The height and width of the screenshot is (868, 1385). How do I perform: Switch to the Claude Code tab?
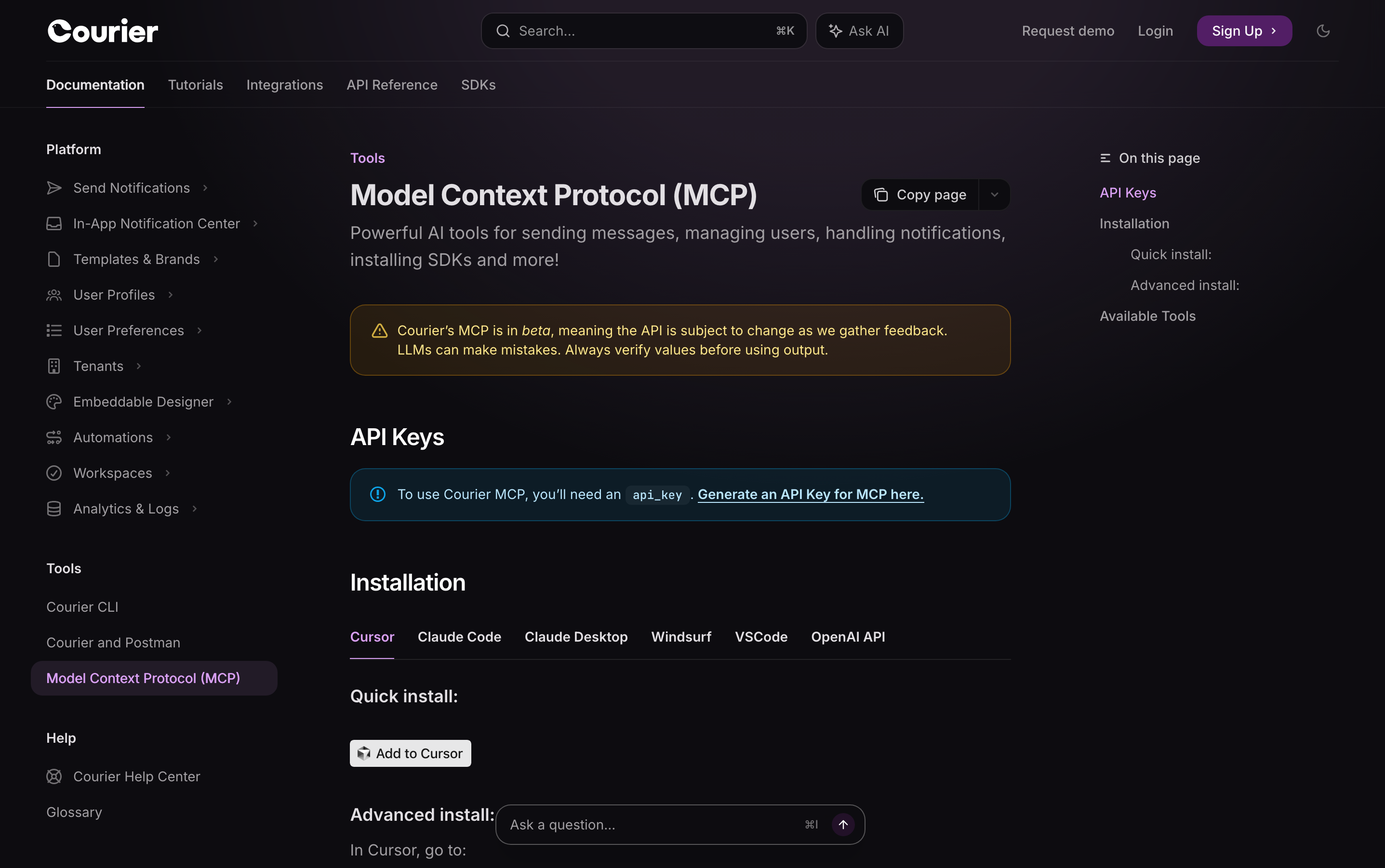459,637
